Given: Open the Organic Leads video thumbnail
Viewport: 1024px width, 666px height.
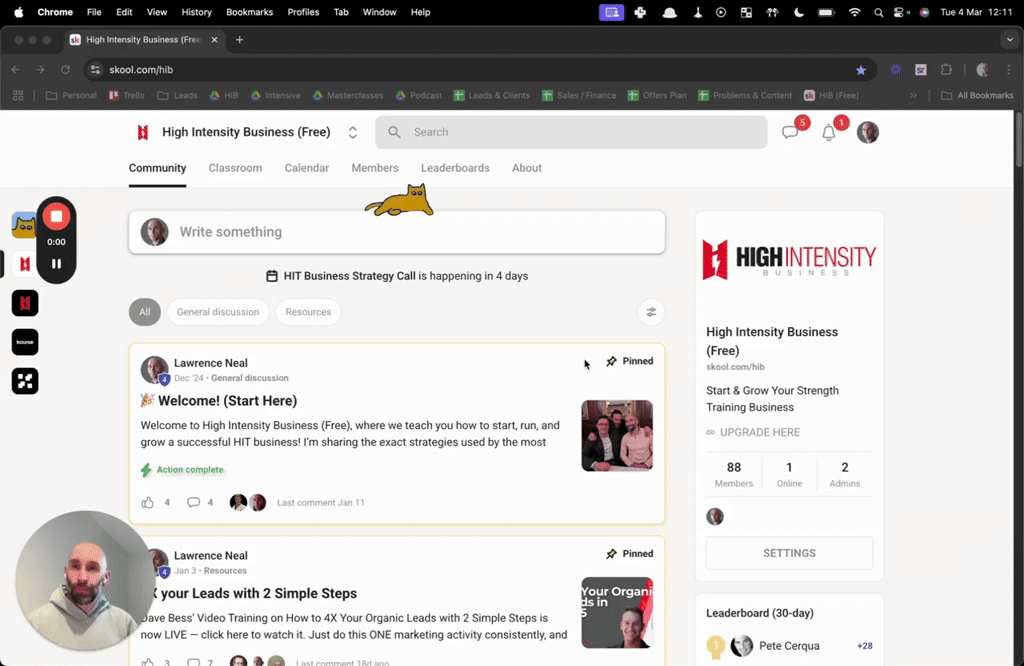Looking at the screenshot, I should 617,612.
